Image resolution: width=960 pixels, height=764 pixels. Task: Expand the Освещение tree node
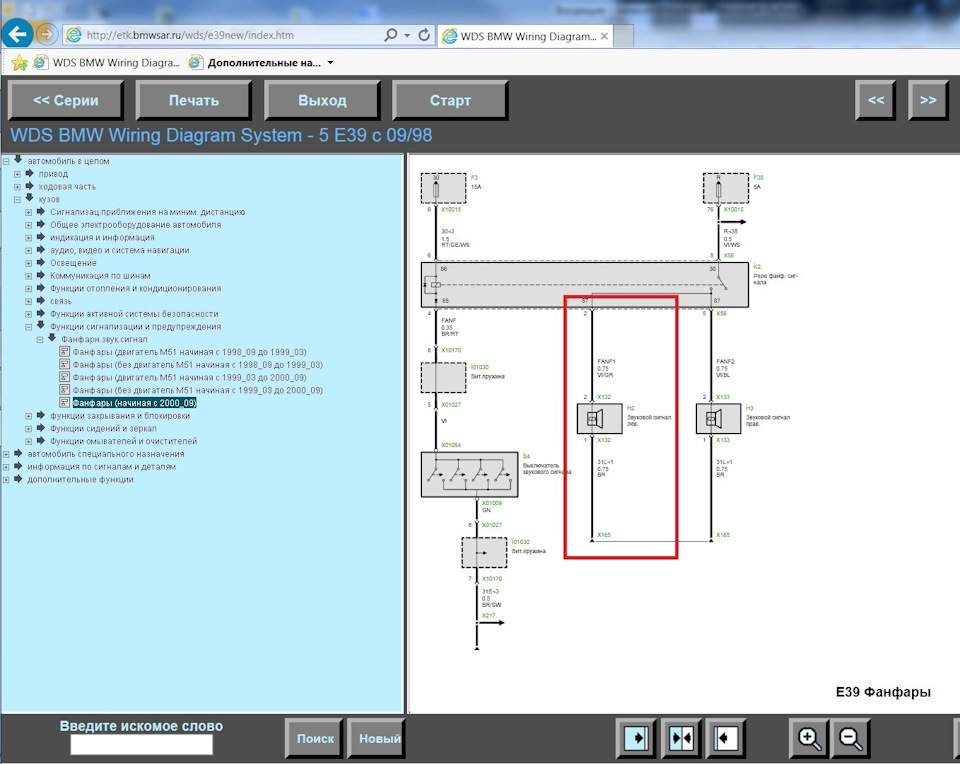[x=28, y=263]
